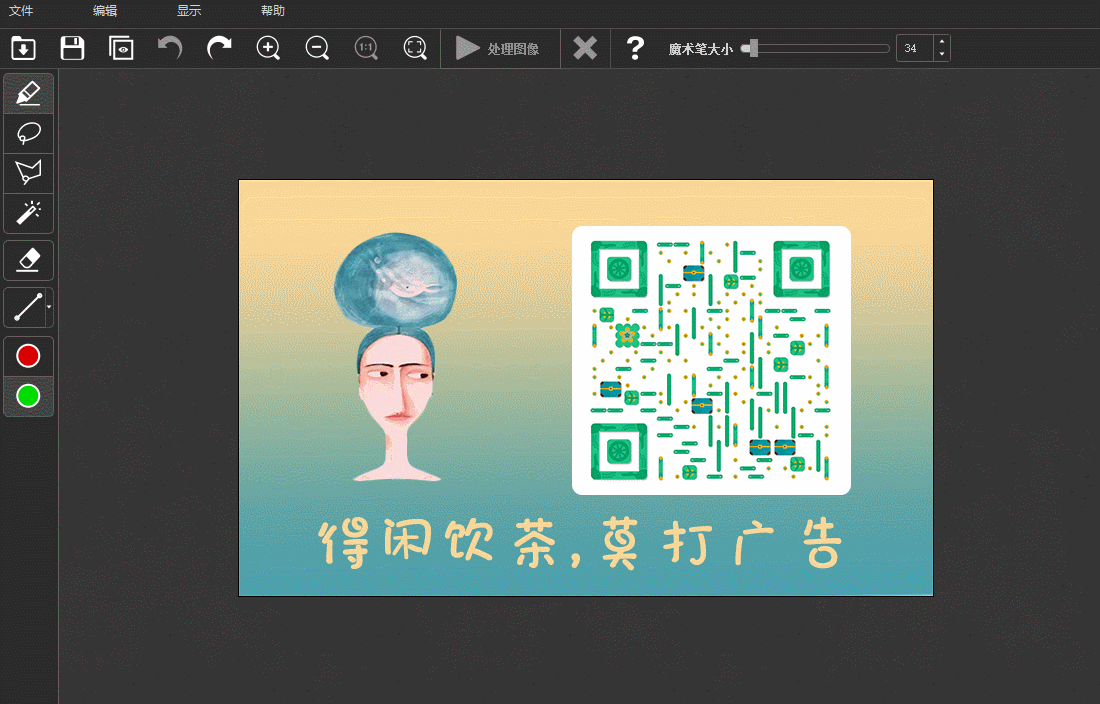Image resolution: width=1100 pixels, height=704 pixels.
Task: Open the 显示 menu
Action: pos(189,11)
